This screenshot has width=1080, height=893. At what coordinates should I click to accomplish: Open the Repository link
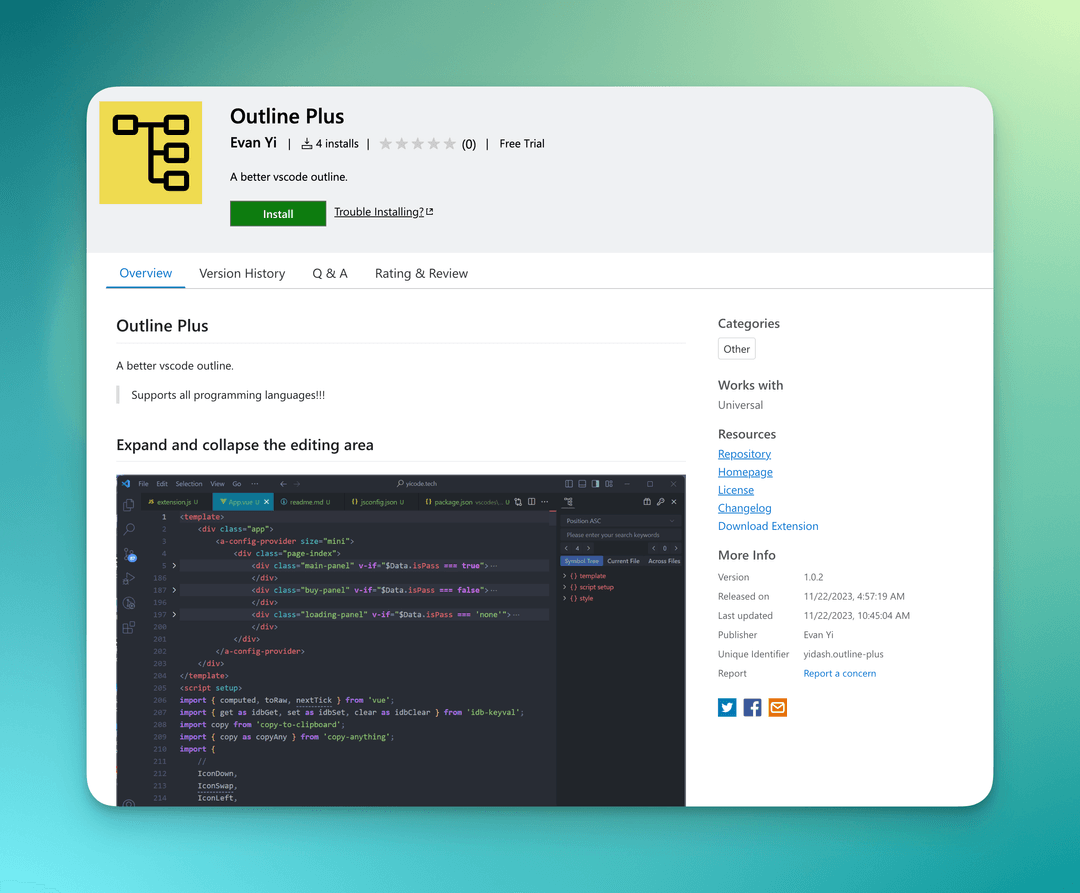(744, 454)
